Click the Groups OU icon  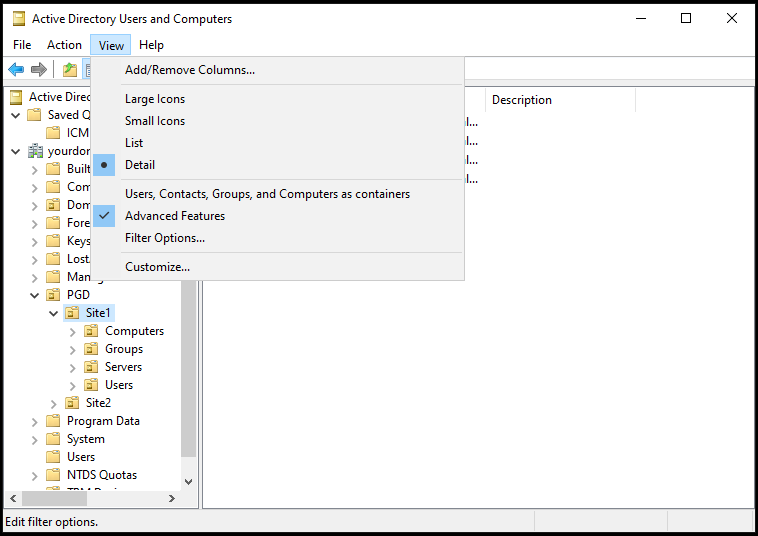click(x=91, y=349)
